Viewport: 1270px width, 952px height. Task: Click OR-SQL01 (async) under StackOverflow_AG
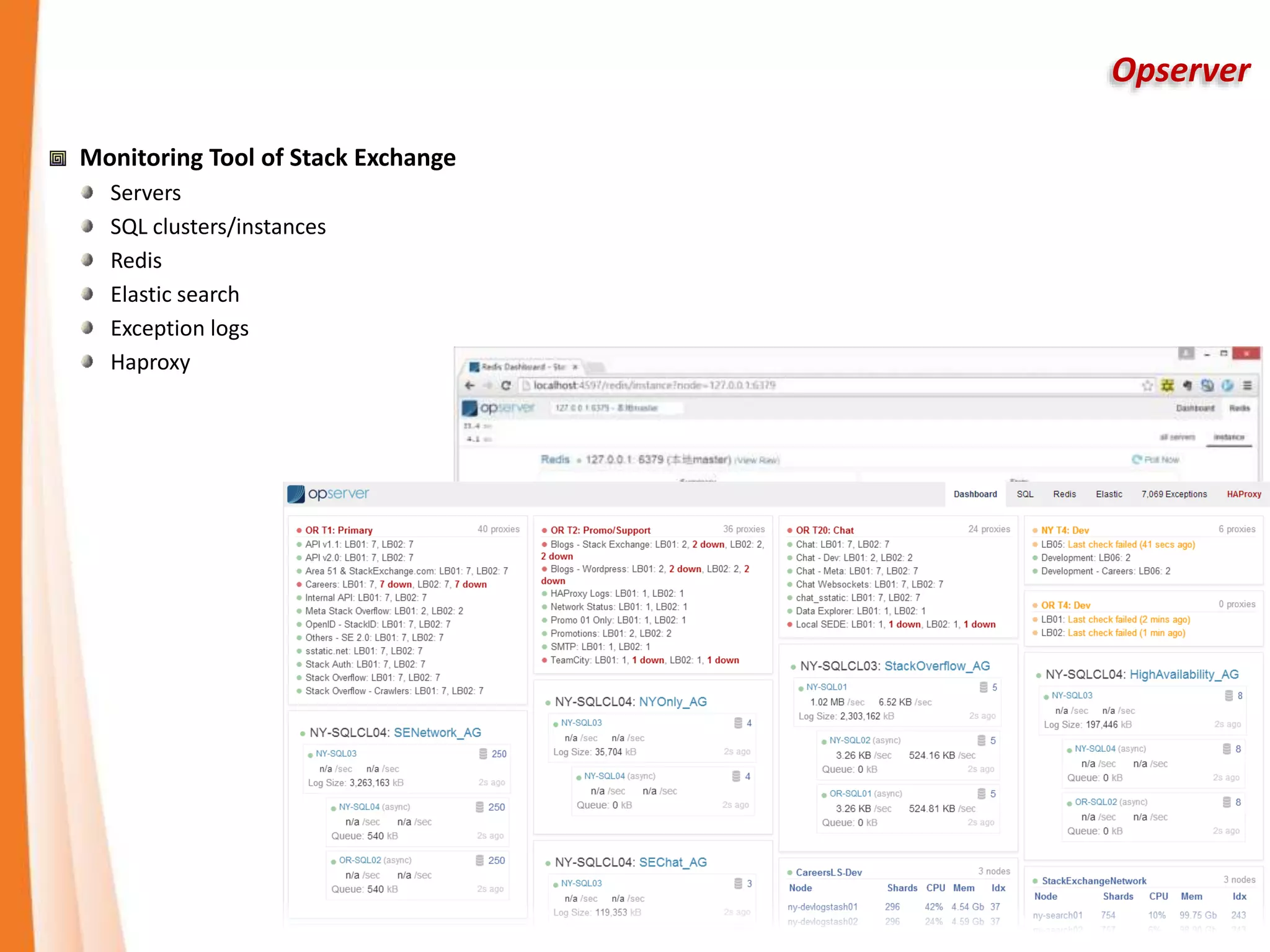(866, 793)
